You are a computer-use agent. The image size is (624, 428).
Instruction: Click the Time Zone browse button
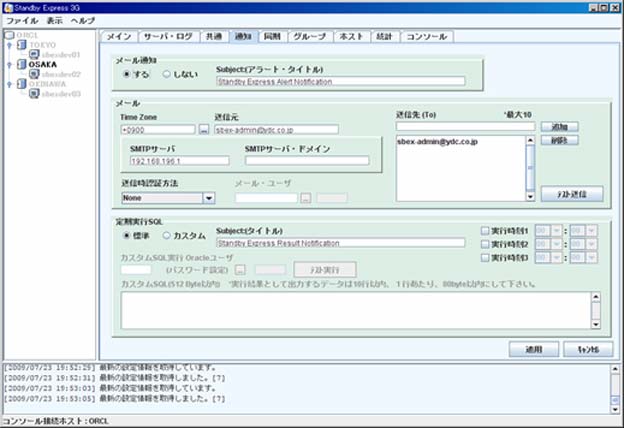pyautogui.click(x=204, y=129)
